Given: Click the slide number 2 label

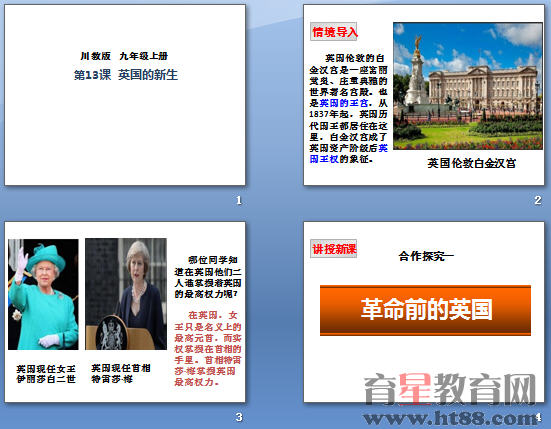Looking at the screenshot, I should 538,200.
